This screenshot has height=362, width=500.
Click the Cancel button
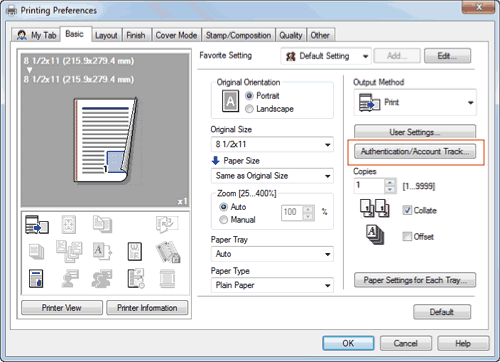(x=405, y=343)
